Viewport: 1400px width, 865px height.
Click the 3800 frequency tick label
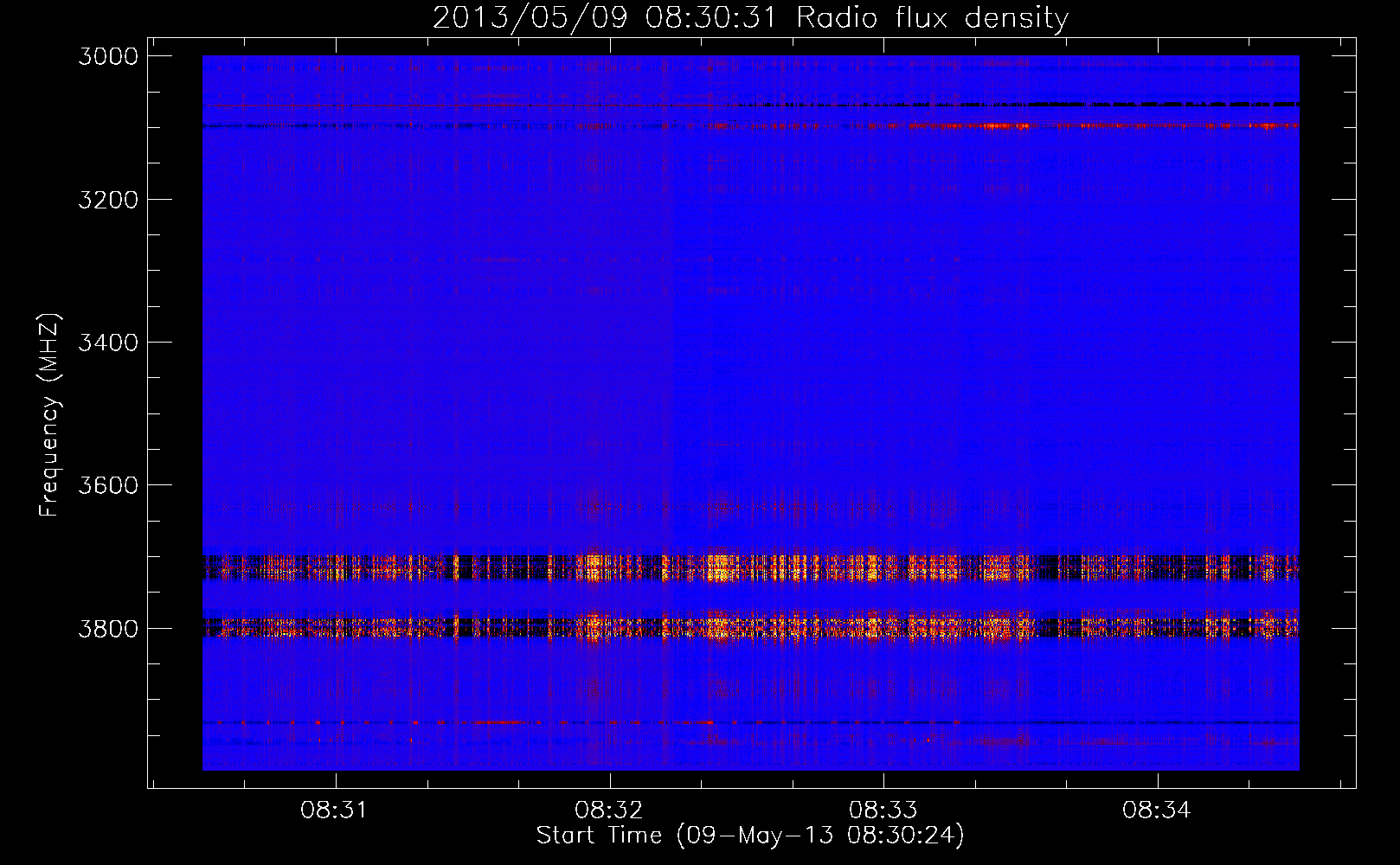(108, 629)
